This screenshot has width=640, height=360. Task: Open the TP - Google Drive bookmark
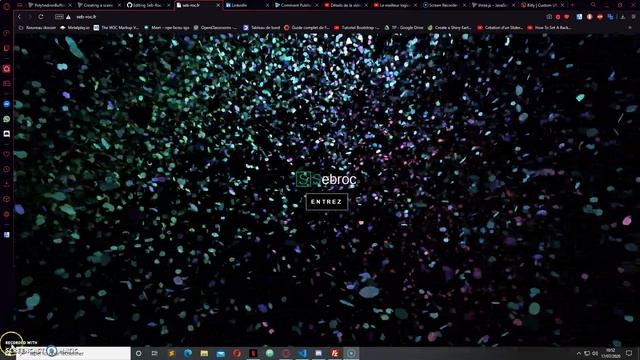404,28
